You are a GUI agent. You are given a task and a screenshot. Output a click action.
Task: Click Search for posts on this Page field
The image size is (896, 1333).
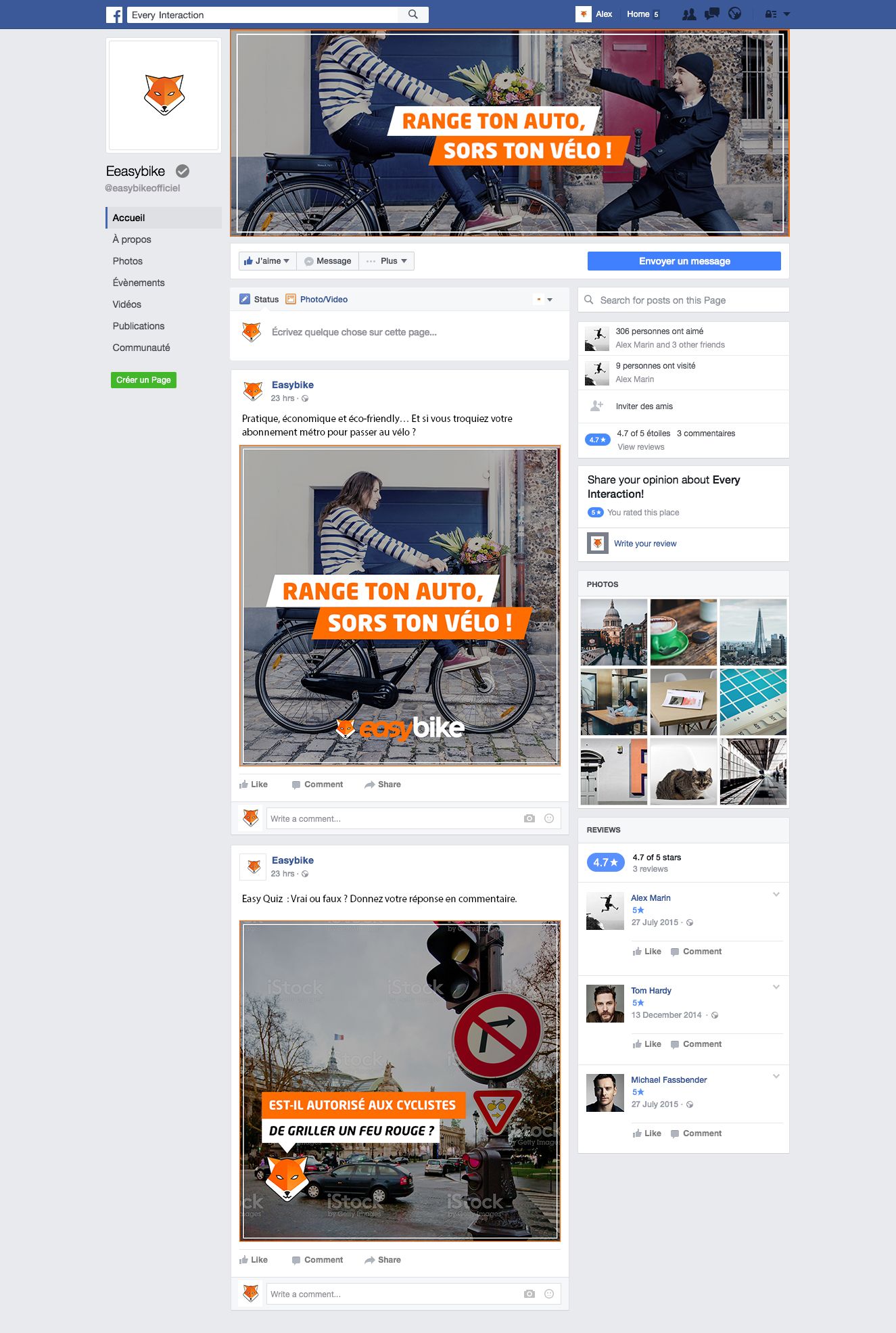tap(684, 300)
